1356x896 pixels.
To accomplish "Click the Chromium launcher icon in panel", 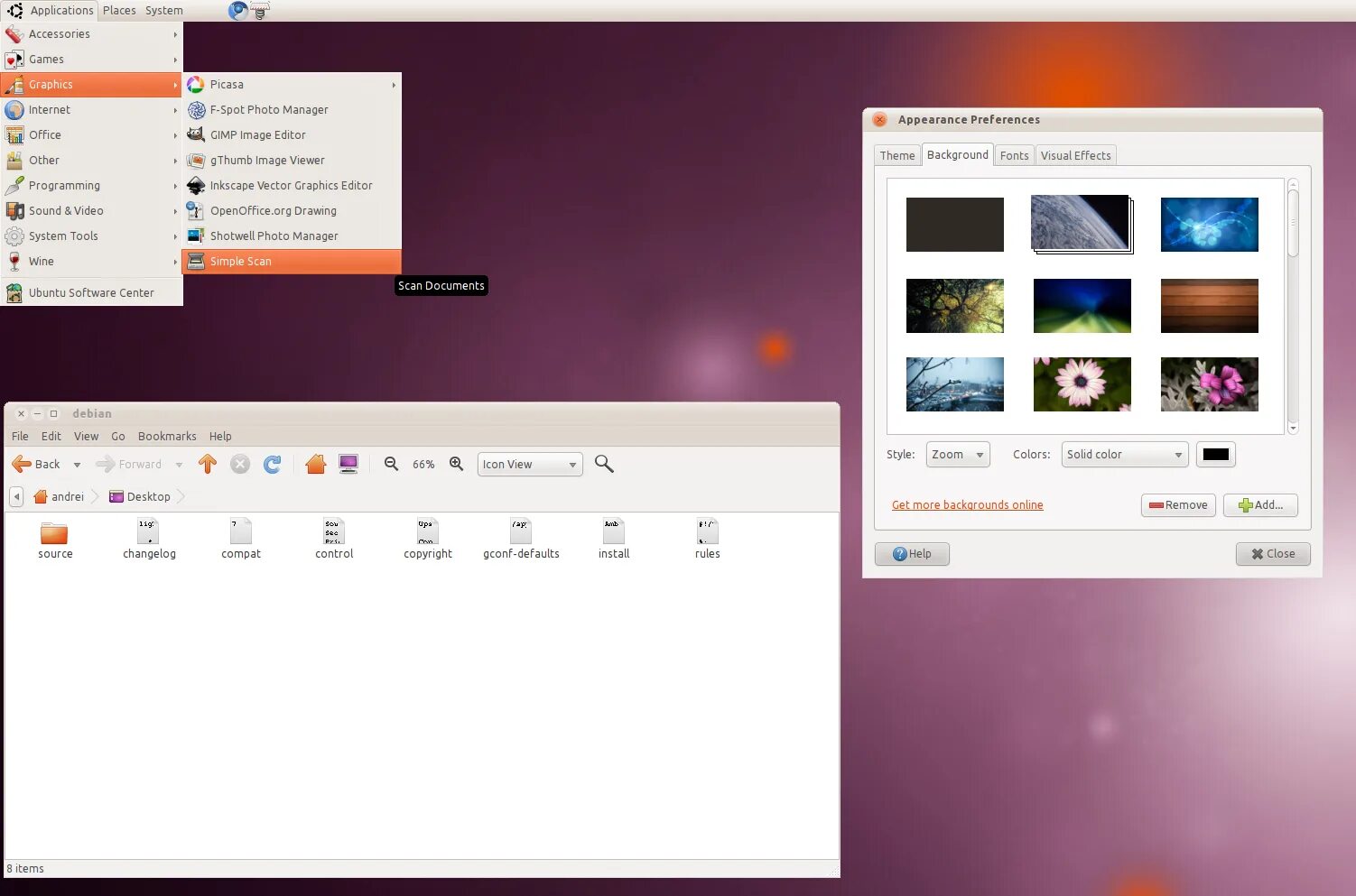I will pyautogui.click(x=238, y=11).
